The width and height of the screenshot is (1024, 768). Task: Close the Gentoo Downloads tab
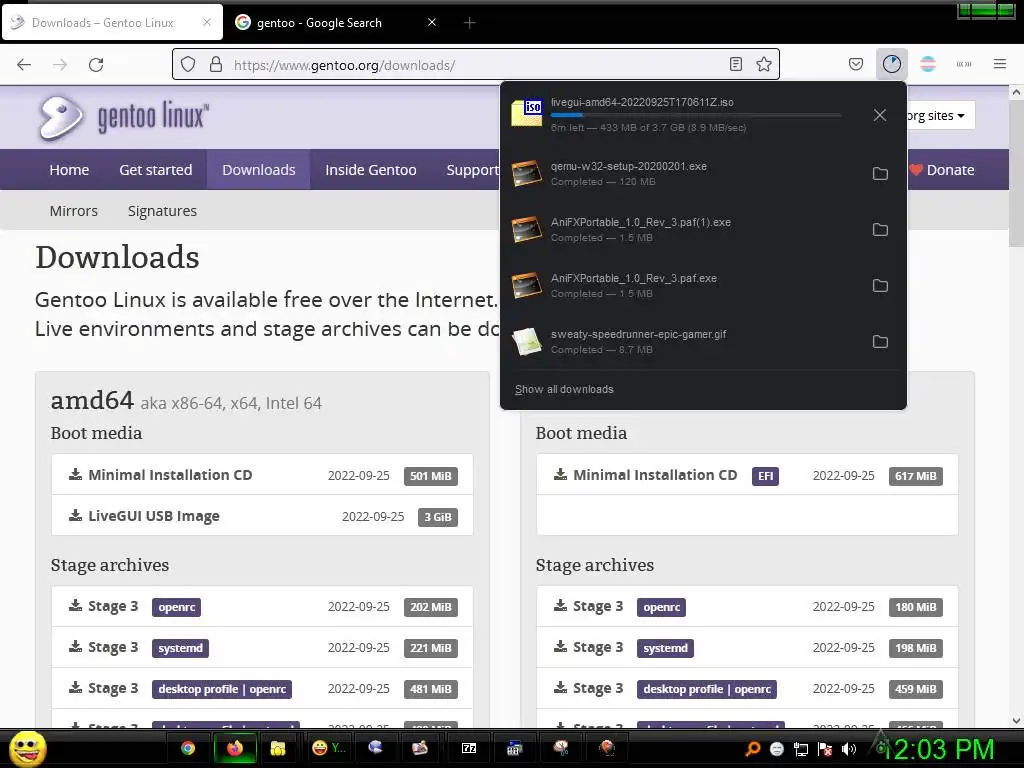pyautogui.click(x=206, y=22)
